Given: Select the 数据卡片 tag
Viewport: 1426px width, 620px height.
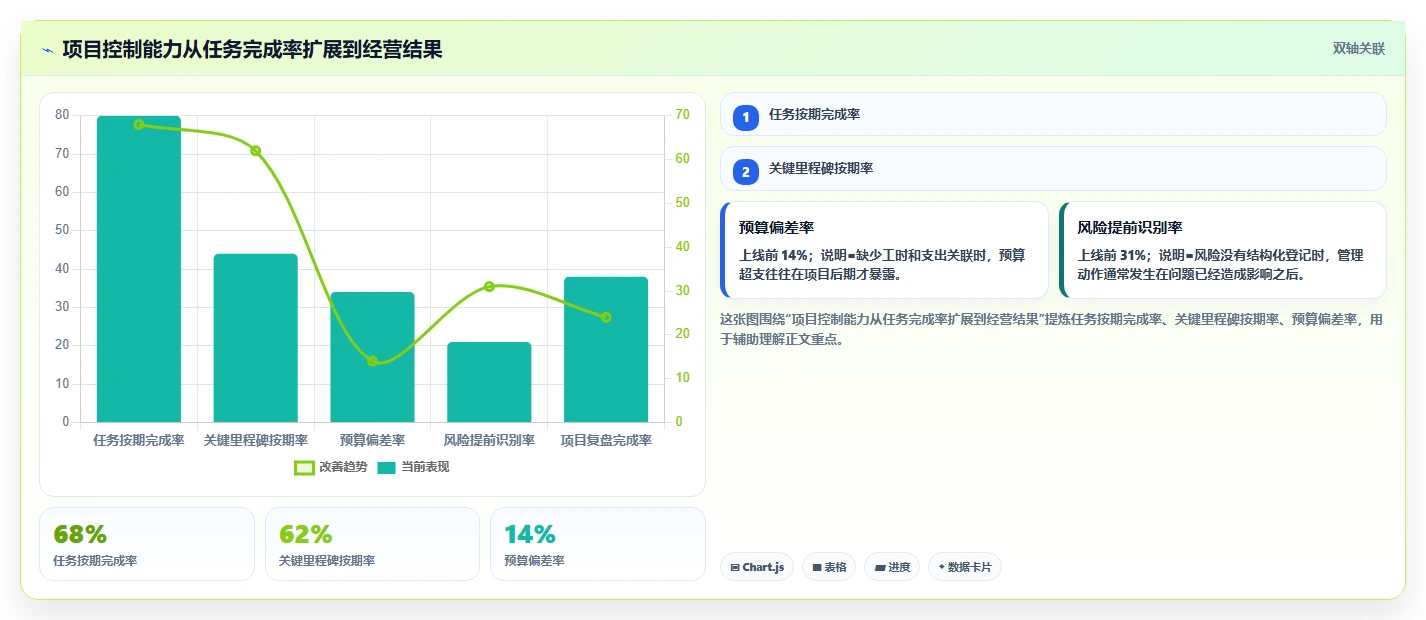Looking at the screenshot, I should point(965,567).
